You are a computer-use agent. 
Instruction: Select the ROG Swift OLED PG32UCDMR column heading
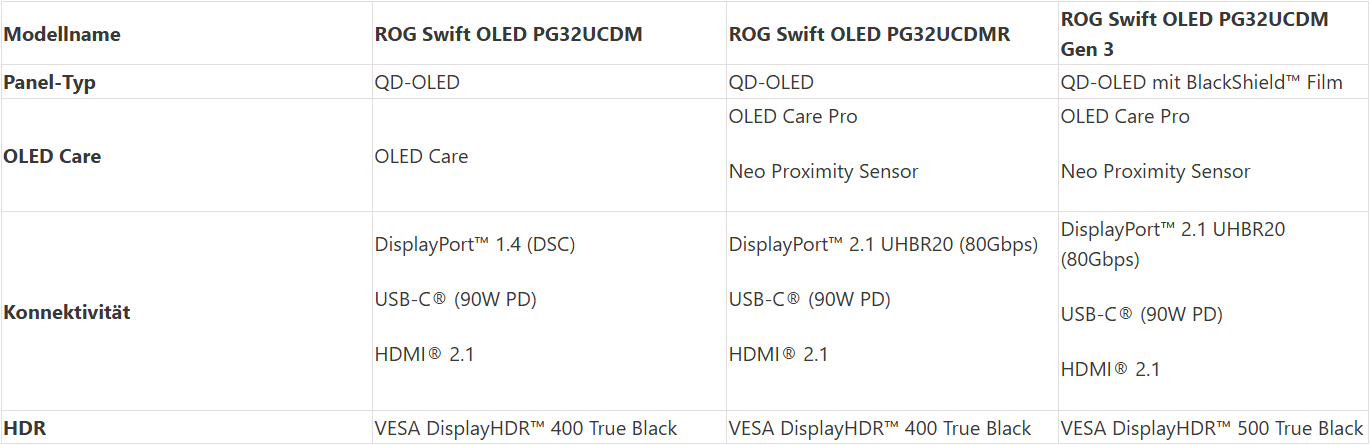(869, 34)
